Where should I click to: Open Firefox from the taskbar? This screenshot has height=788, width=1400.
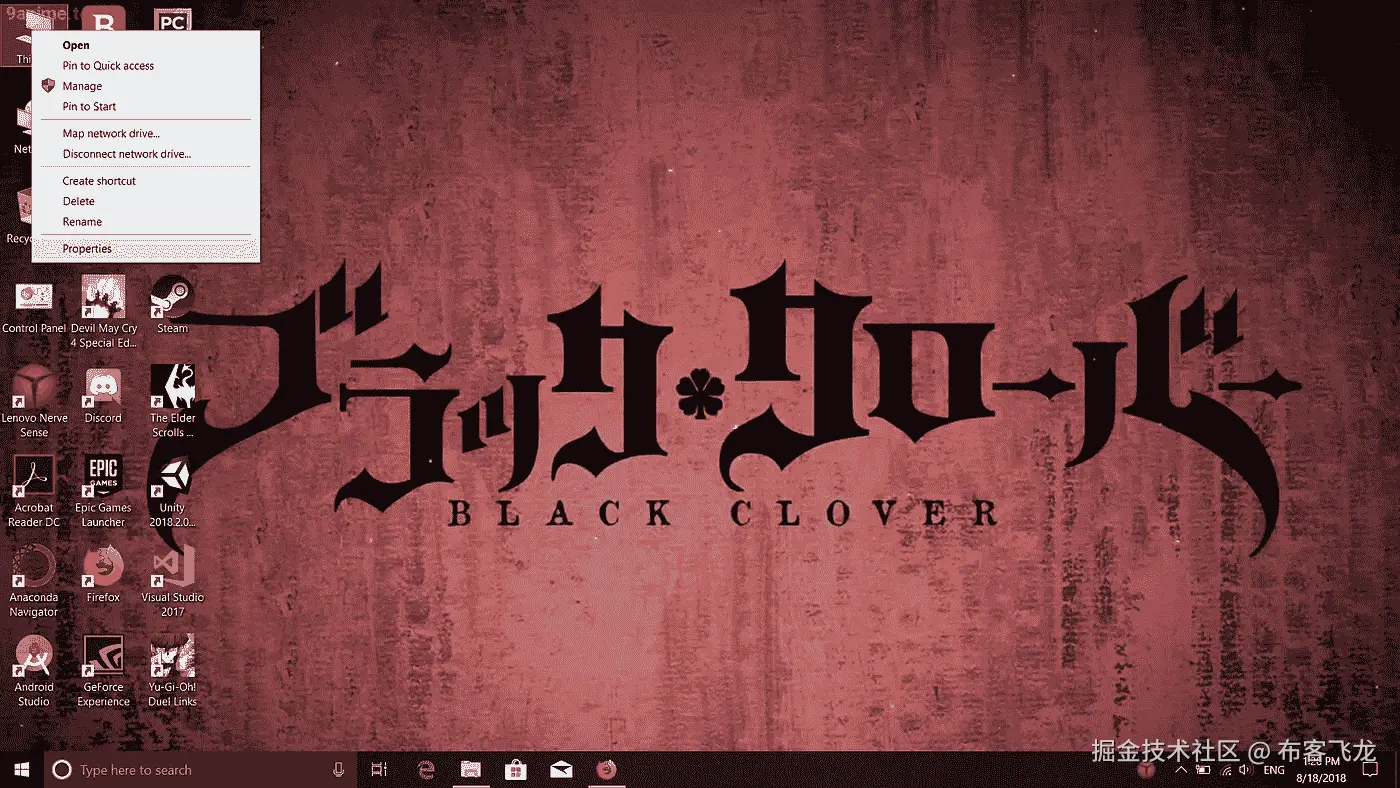(606, 770)
